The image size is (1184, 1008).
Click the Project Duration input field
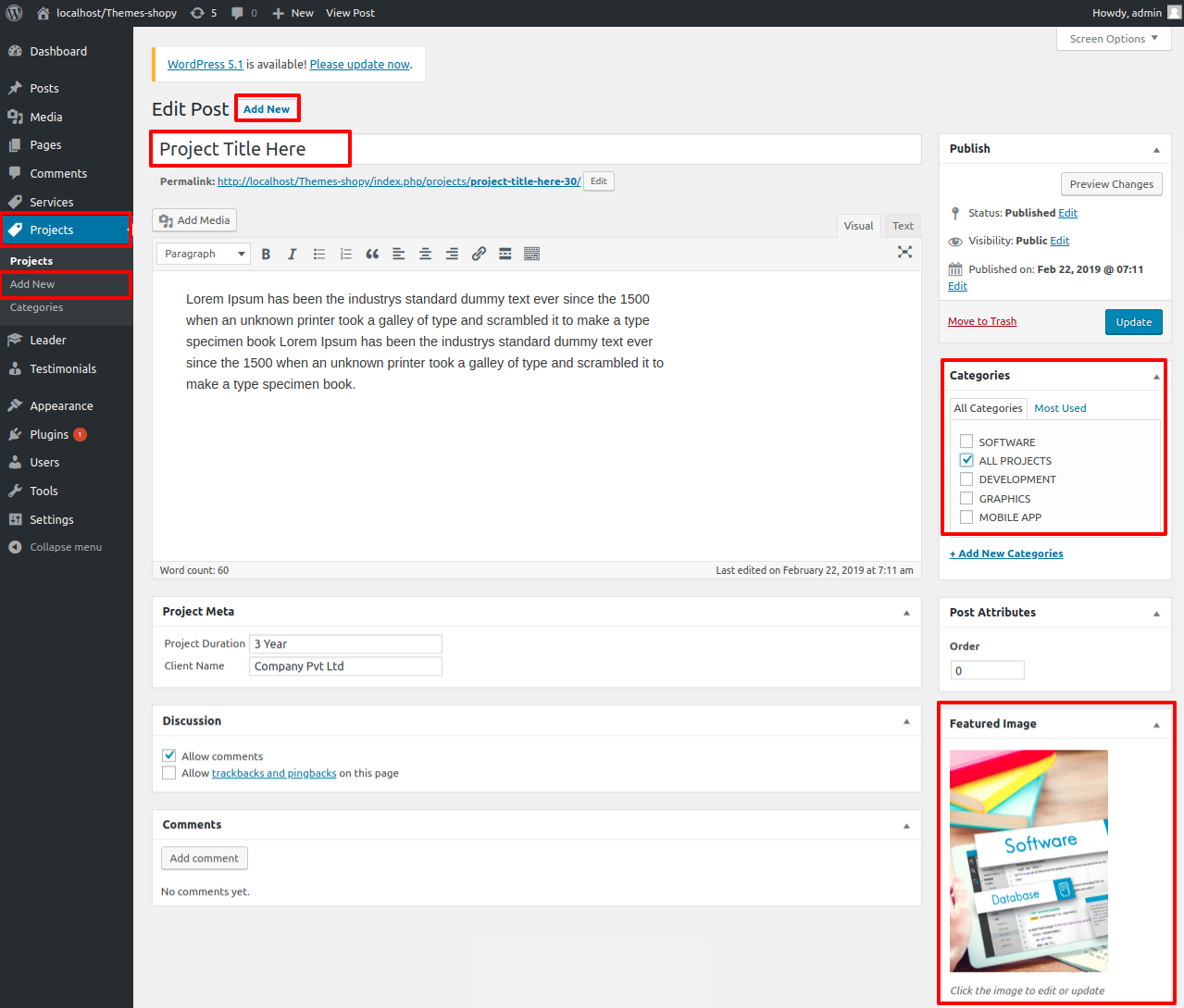tap(345, 644)
